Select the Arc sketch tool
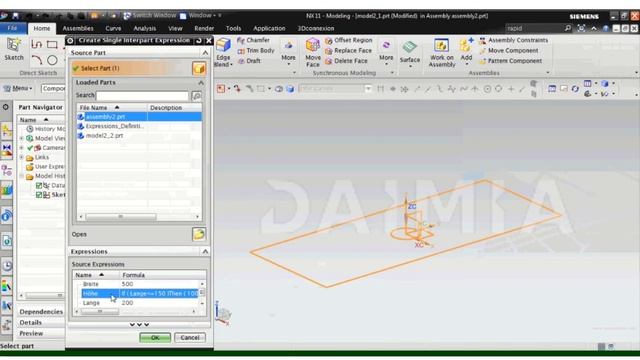This screenshot has width=640, height=360. [x=37, y=60]
